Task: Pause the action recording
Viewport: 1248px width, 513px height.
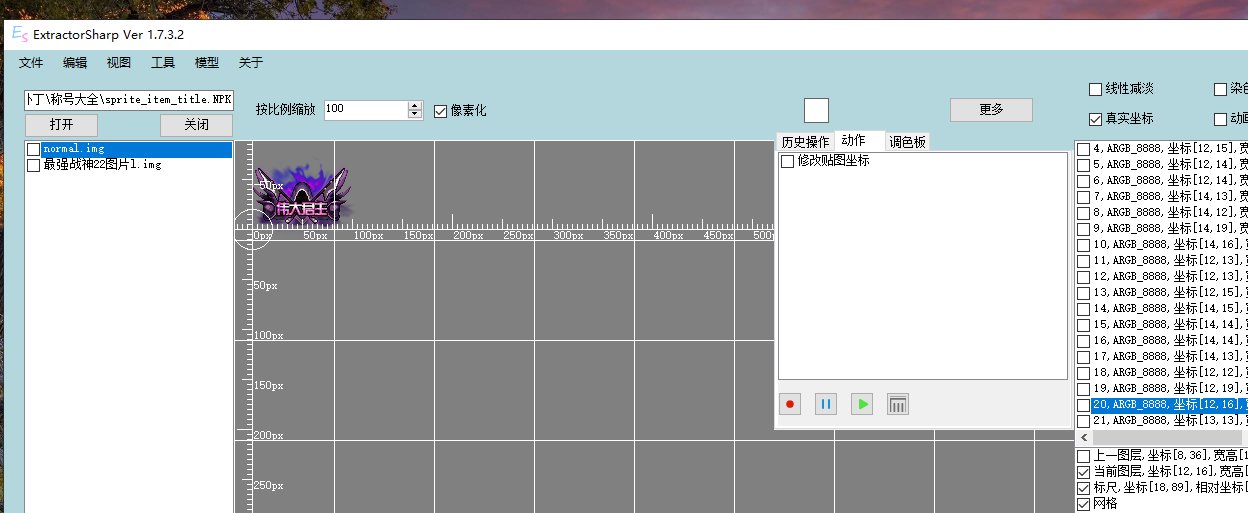Action: click(825, 405)
